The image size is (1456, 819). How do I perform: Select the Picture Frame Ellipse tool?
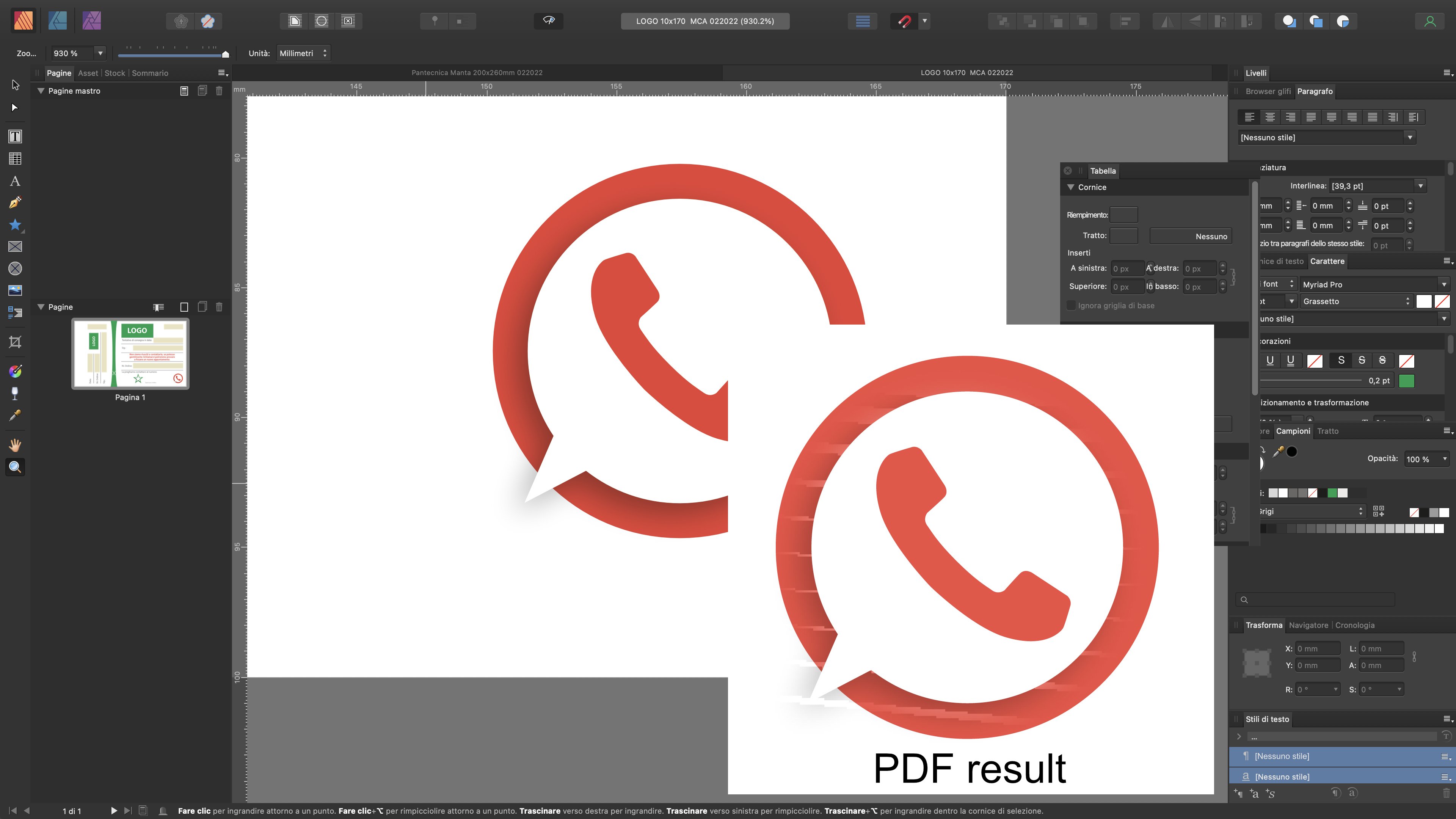tap(15, 268)
